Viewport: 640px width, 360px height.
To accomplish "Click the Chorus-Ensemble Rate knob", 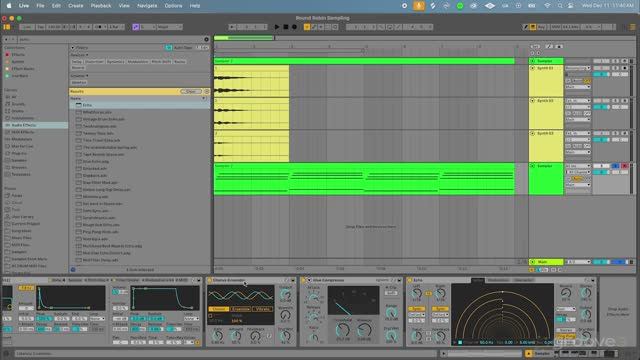I will [x=218, y=336].
